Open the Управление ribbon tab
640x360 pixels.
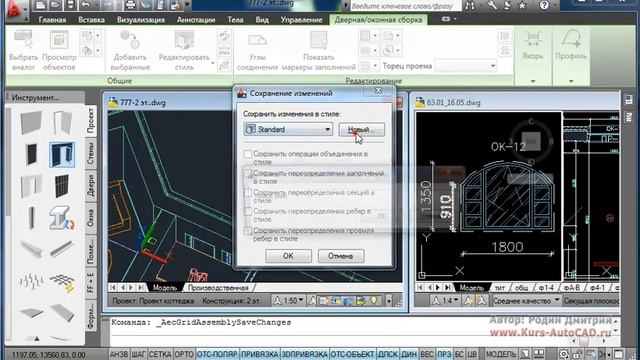301,19
